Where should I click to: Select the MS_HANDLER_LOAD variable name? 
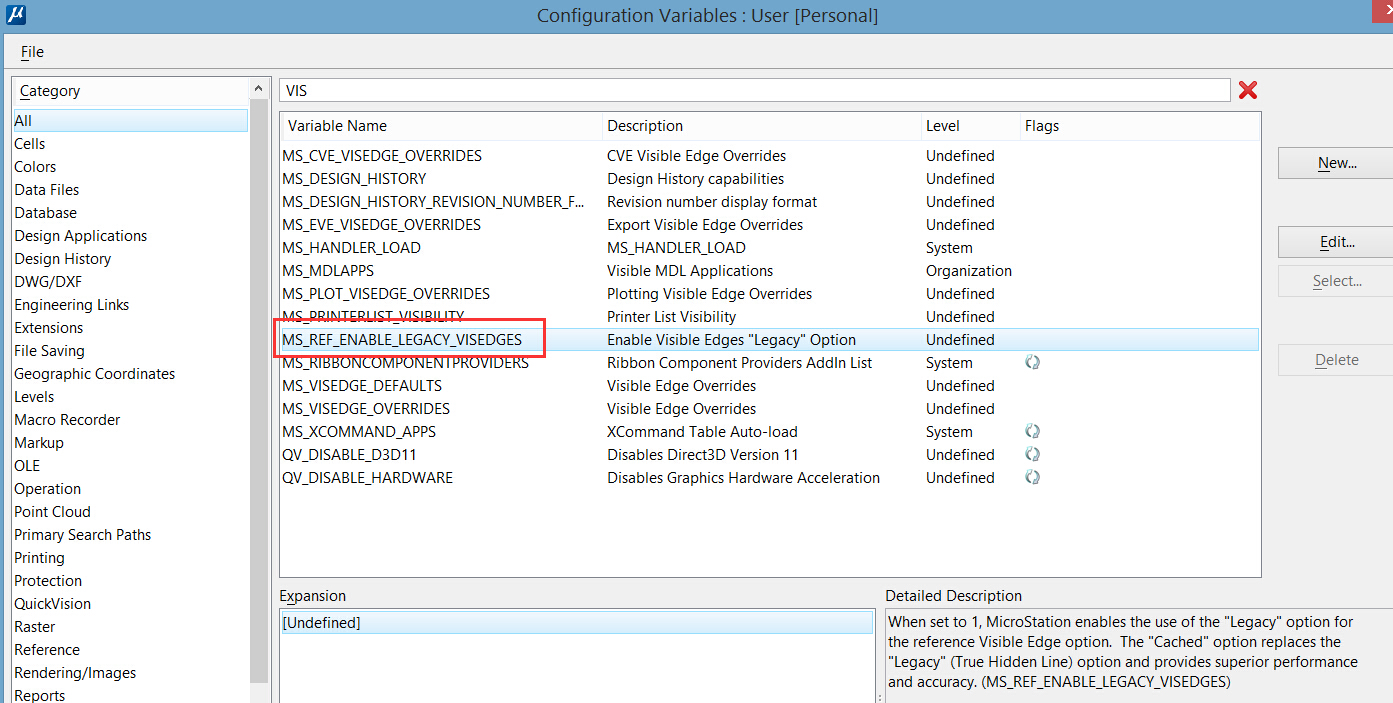pyautogui.click(x=351, y=248)
